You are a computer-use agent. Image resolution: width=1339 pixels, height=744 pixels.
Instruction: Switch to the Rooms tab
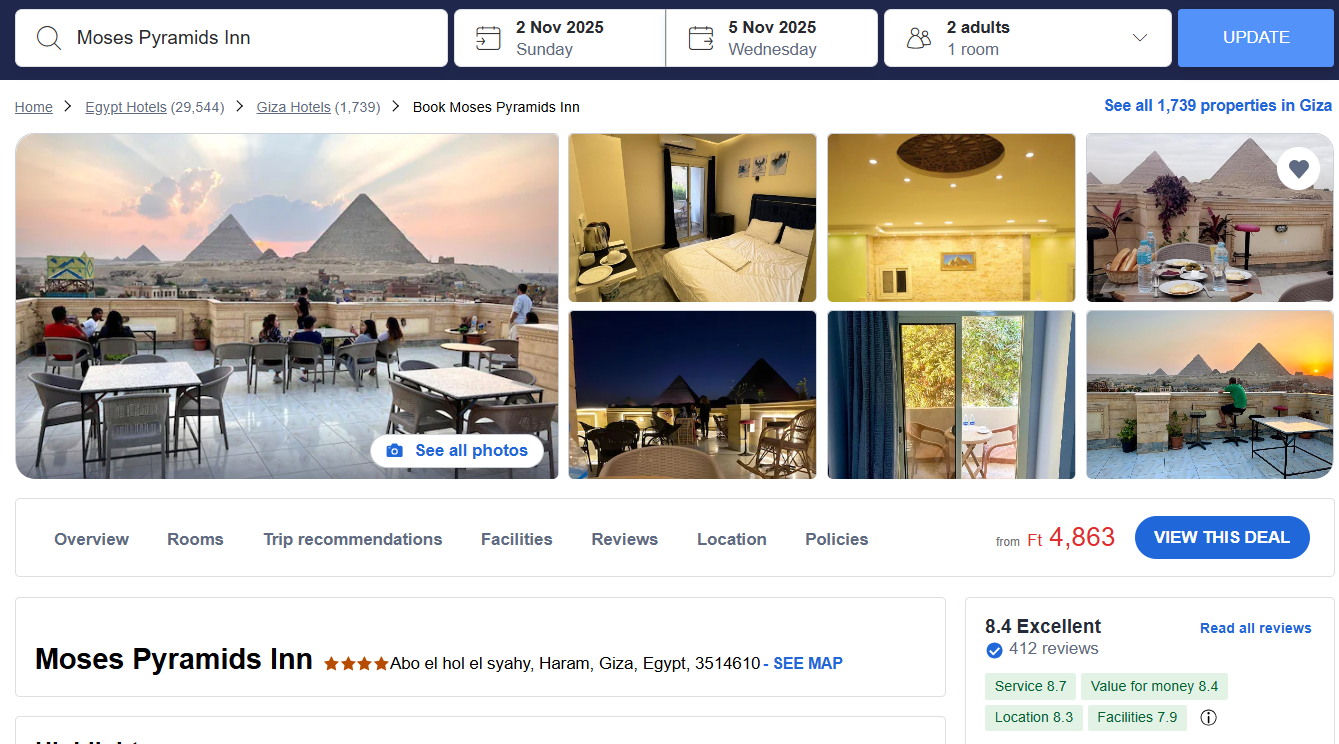(x=195, y=539)
